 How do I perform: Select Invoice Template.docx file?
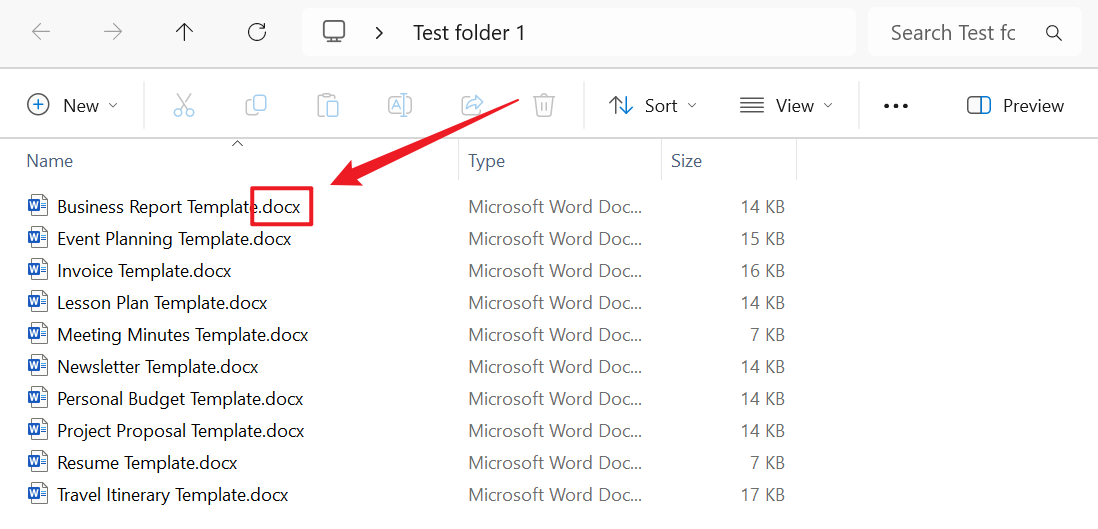pyautogui.click(x=144, y=271)
